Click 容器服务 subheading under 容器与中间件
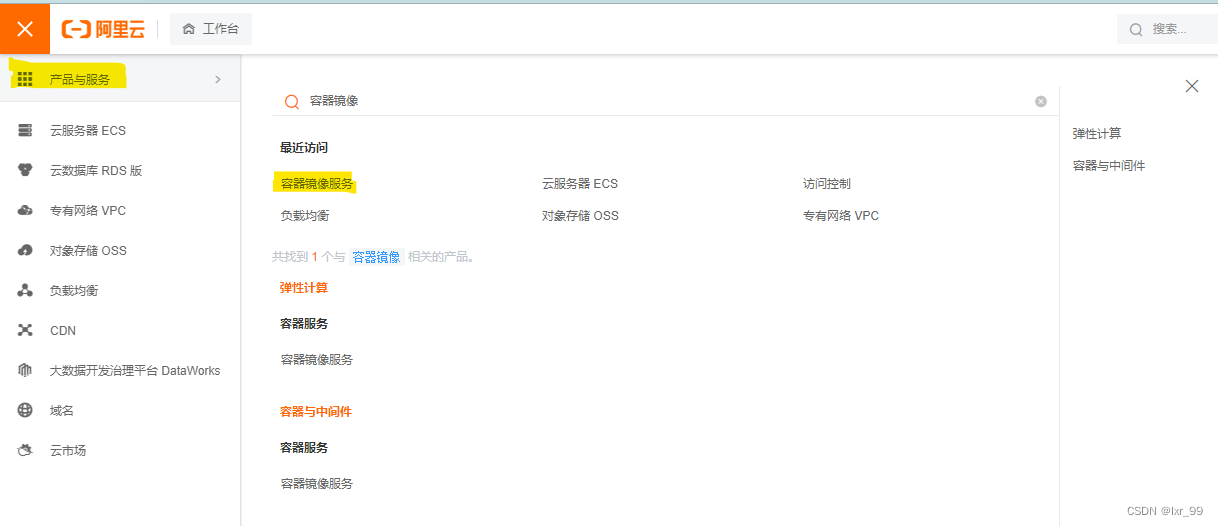 point(304,447)
